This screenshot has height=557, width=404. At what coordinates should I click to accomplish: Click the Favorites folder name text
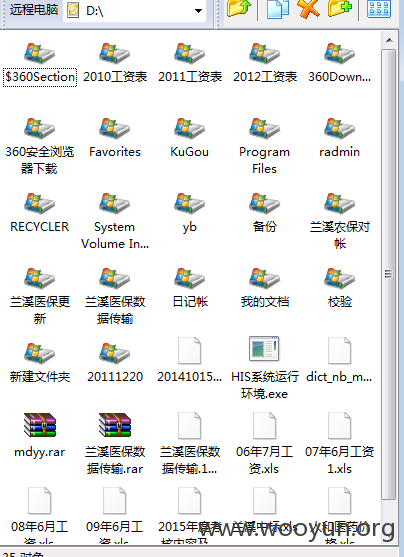[115, 152]
